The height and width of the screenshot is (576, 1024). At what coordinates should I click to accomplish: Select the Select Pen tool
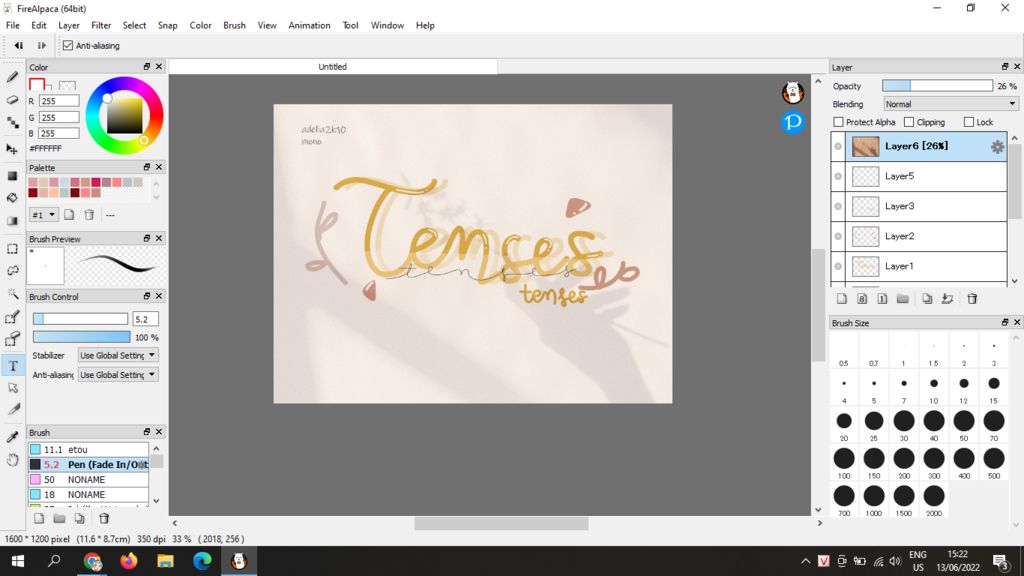click(x=12, y=318)
